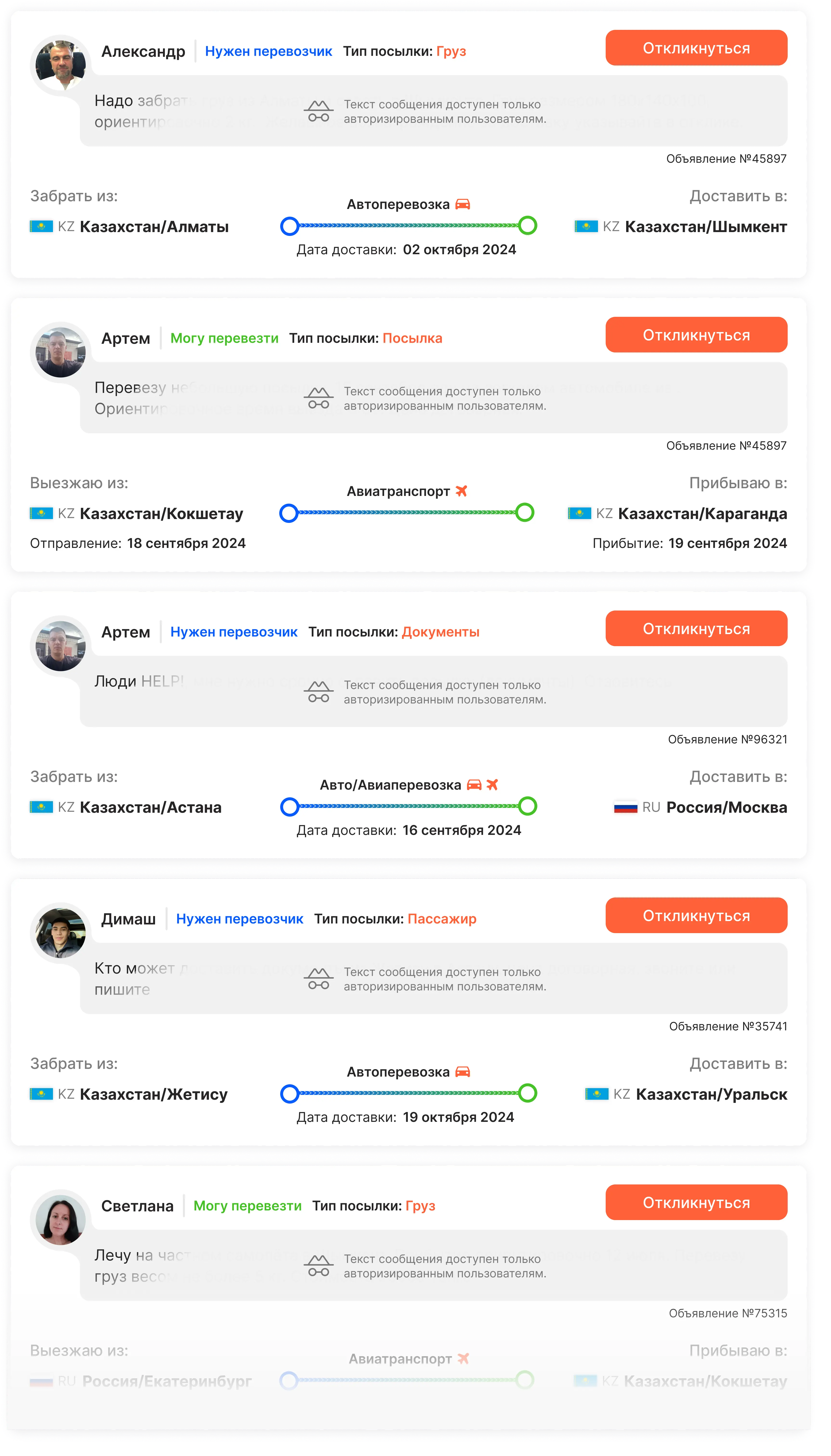Click the Kazakhstan flag next to Казахстан/Алматы

[x=42, y=231]
